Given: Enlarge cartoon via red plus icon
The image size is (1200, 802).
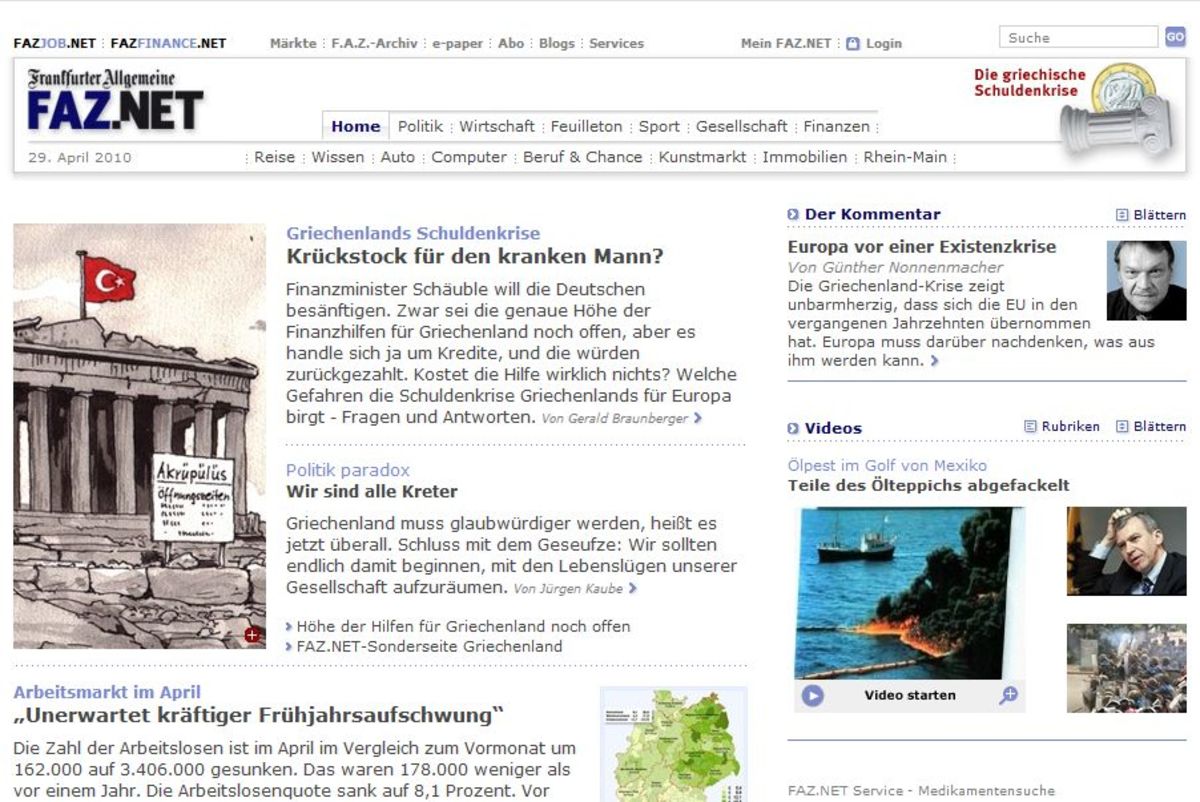Looking at the screenshot, I should tap(252, 634).
